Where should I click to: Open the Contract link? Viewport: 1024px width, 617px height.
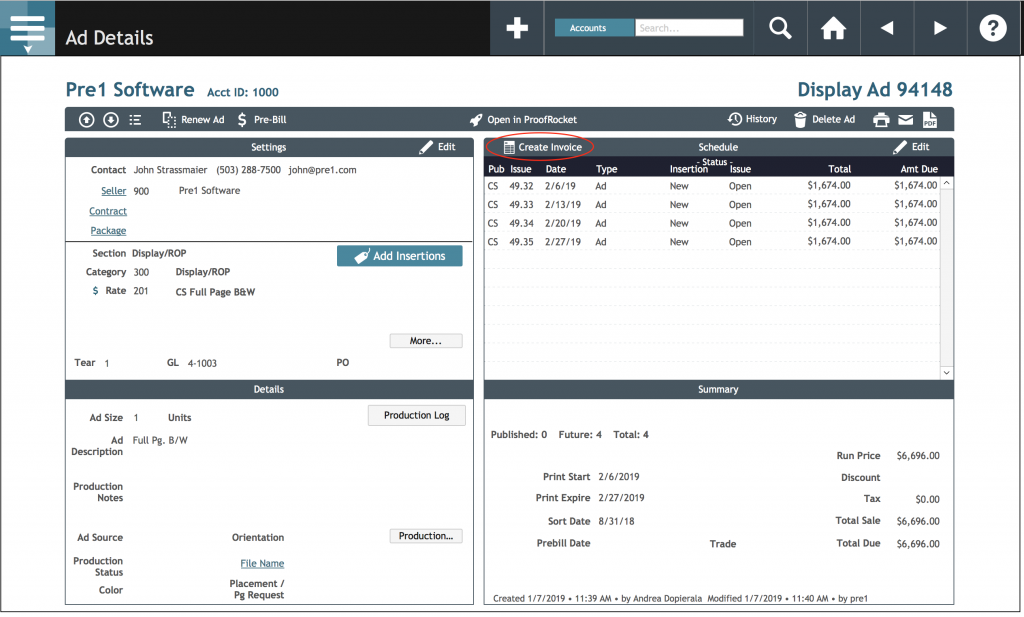108,211
